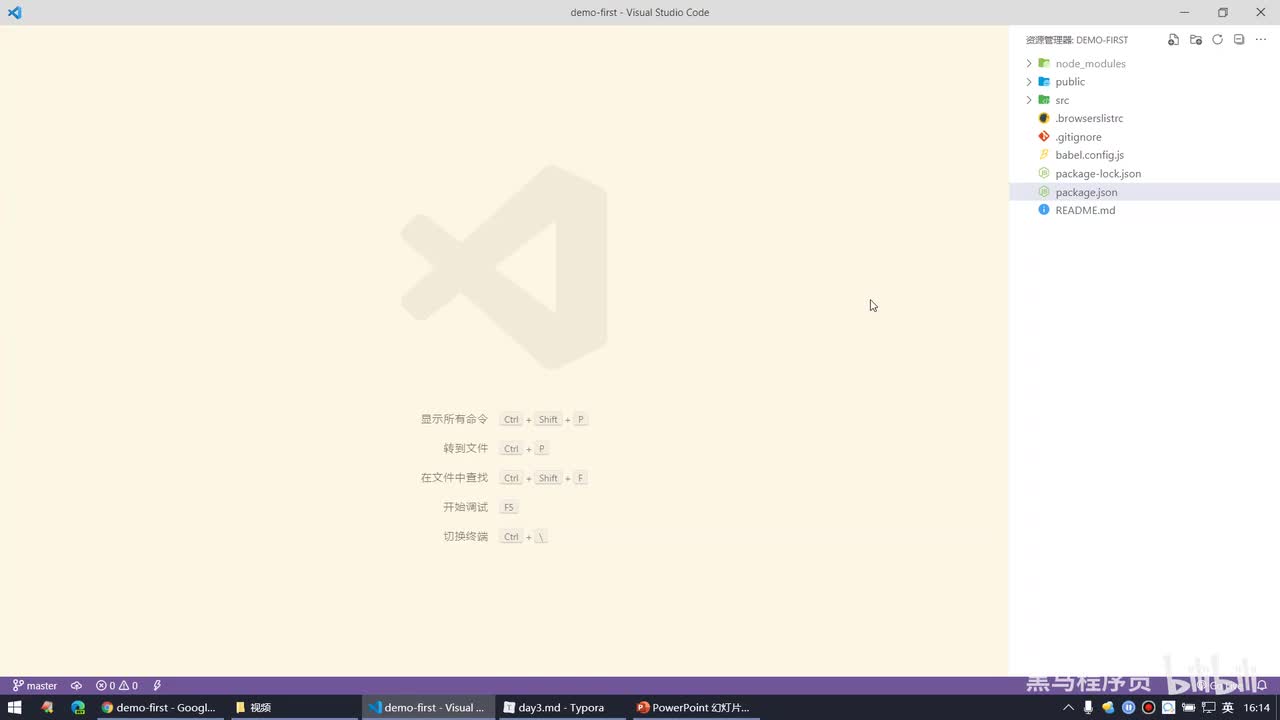
Task: Click the VS Code logo in title bar
Action: click(14, 12)
